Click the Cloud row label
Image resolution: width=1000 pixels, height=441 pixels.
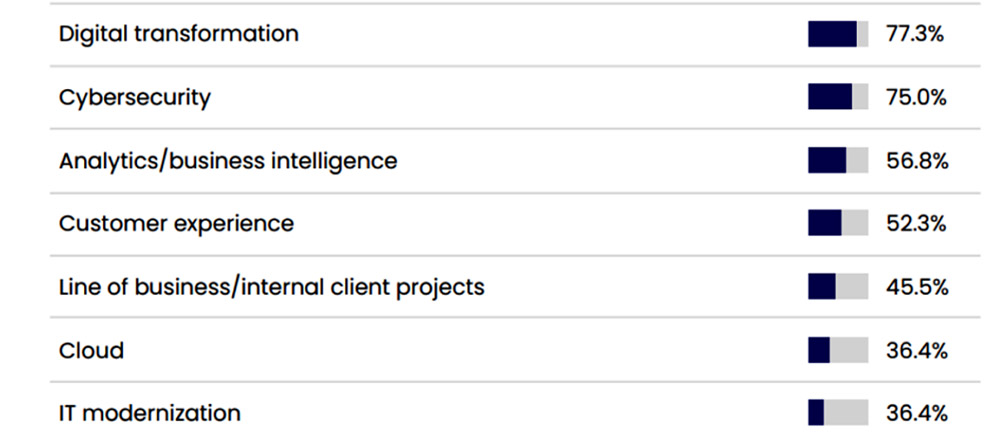[x=91, y=350]
